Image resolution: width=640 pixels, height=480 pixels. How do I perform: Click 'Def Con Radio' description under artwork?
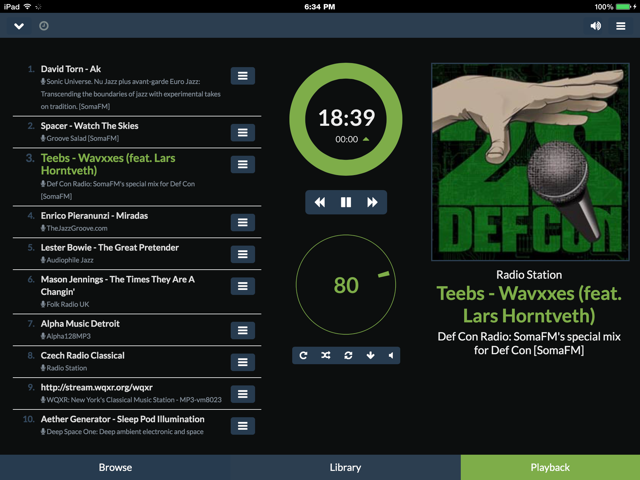529,343
